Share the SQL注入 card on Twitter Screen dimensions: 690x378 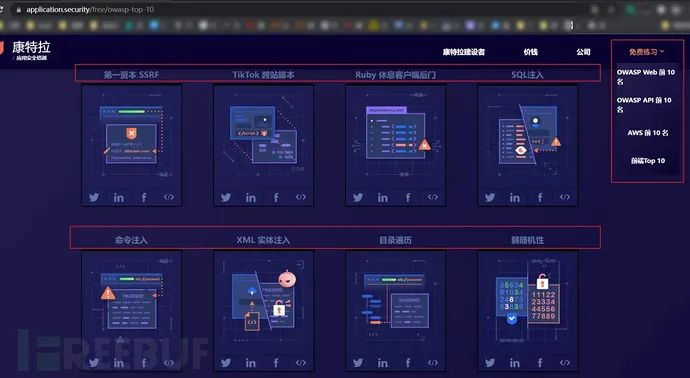tap(490, 198)
